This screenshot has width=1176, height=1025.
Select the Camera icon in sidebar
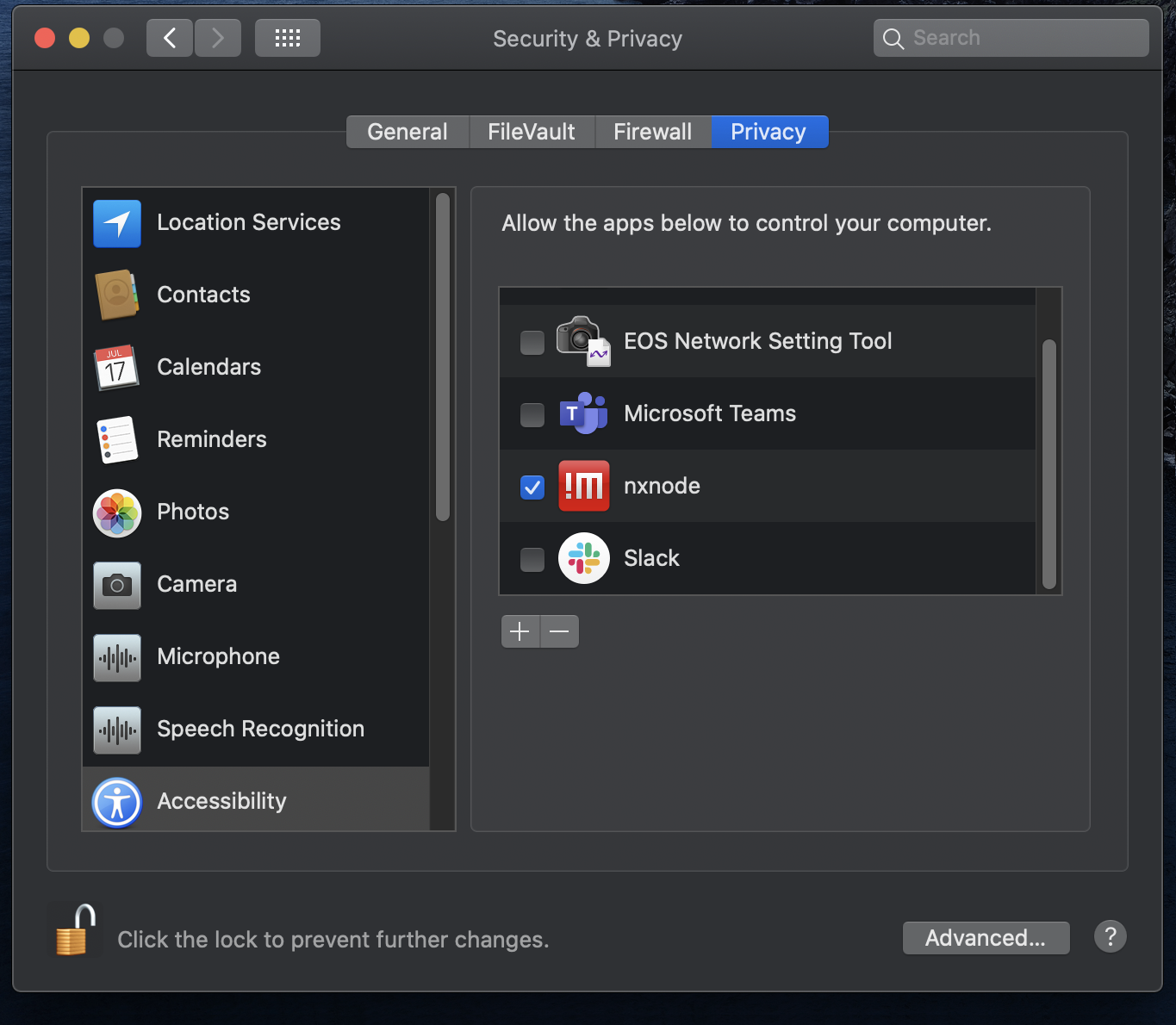117,585
